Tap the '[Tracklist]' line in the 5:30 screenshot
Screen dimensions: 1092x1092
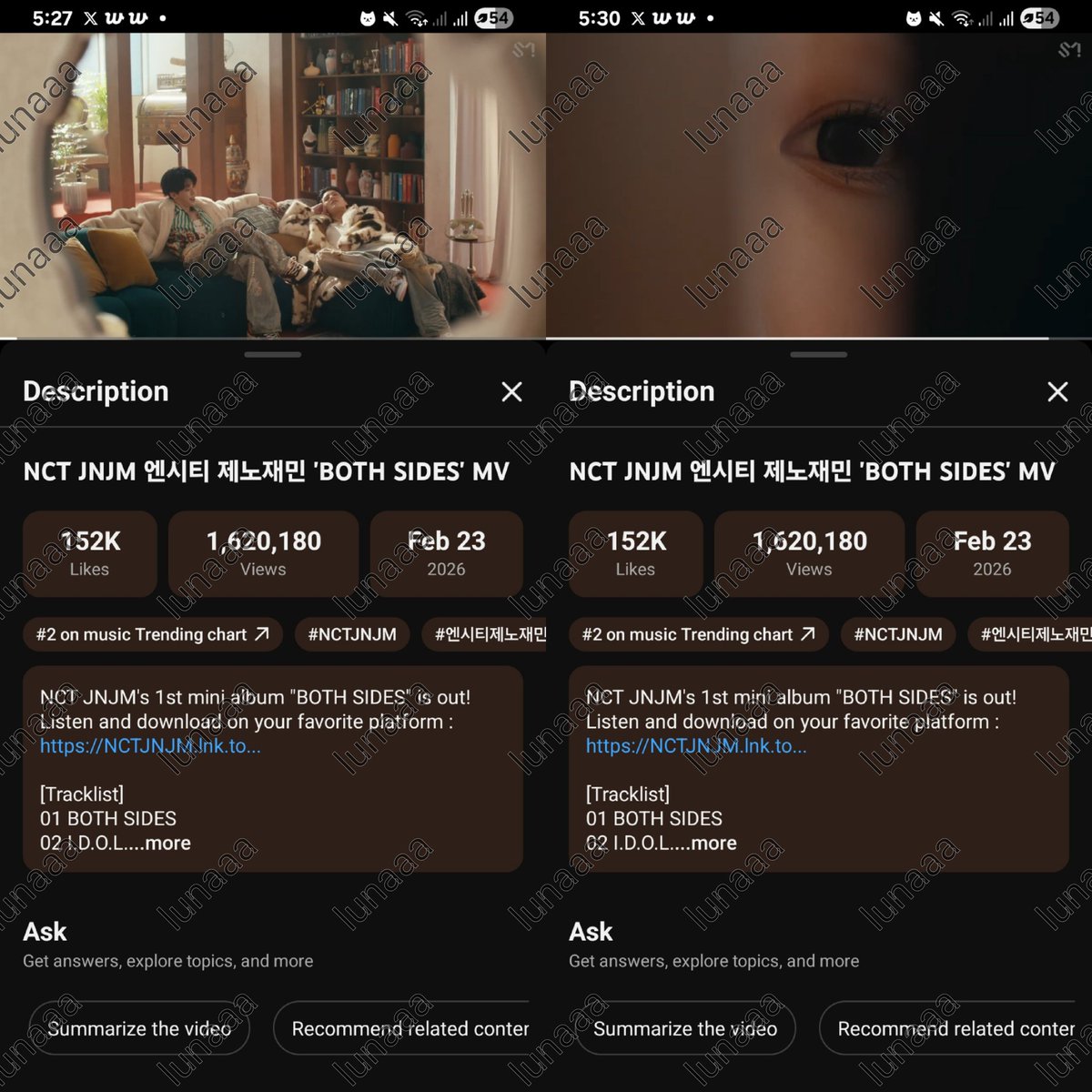tap(628, 794)
